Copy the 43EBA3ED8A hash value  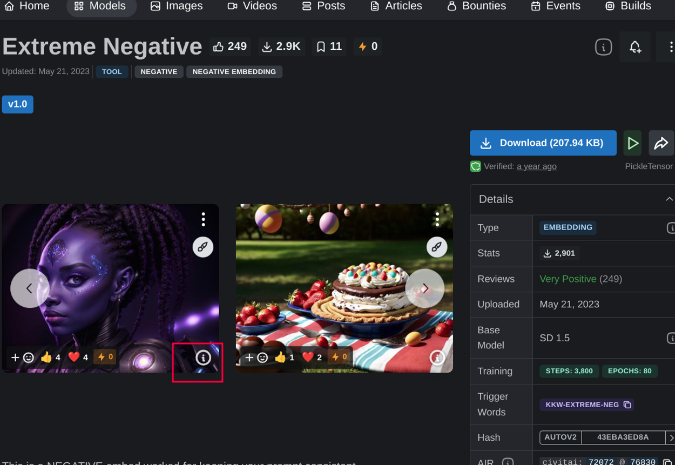(622, 437)
